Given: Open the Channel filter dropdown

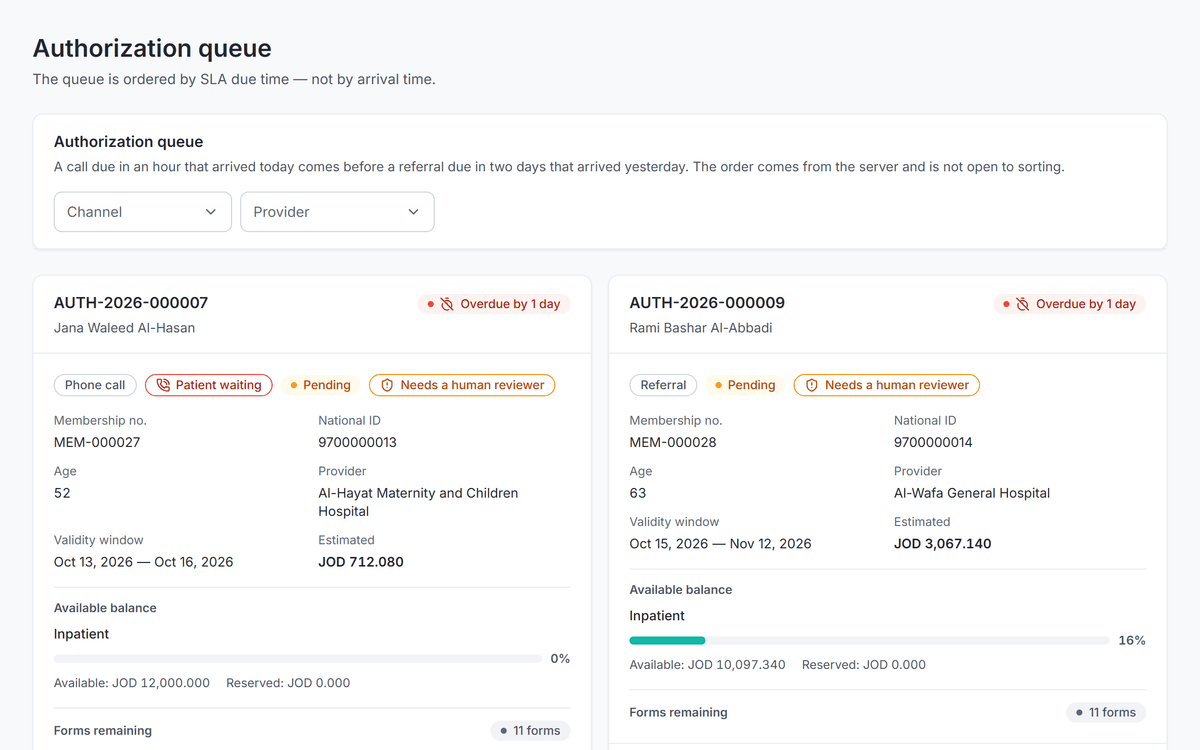Looking at the screenshot, I should 143,212.
